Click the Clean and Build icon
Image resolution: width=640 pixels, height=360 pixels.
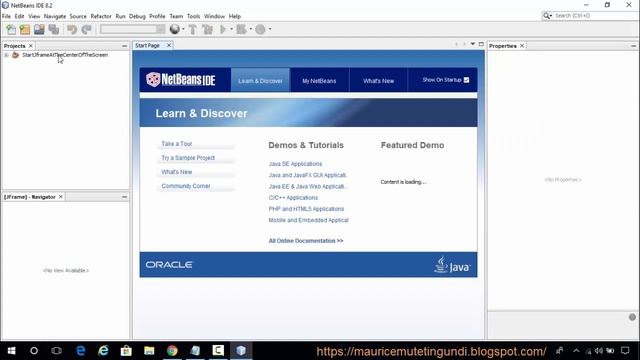click(x=207, y=29)
